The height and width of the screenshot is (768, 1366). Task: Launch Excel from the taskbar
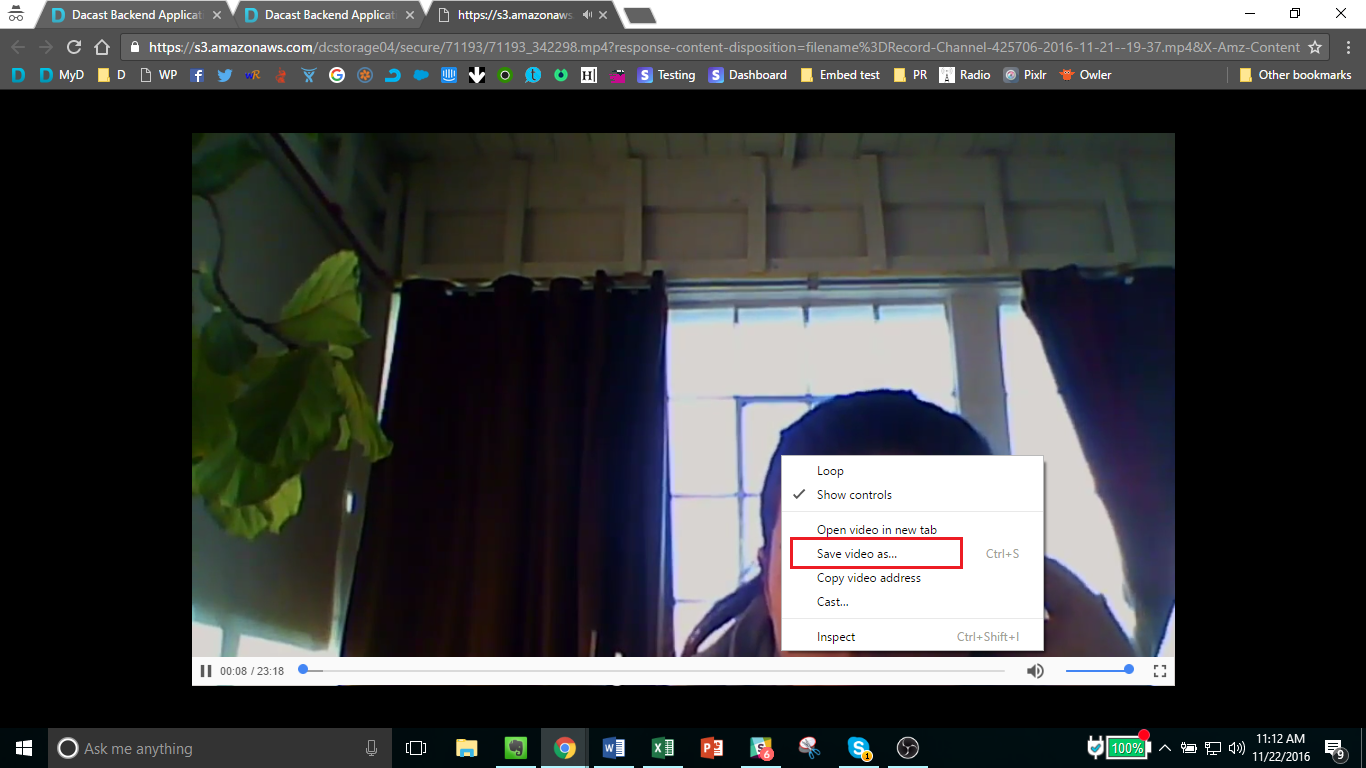tap(663, 748)
